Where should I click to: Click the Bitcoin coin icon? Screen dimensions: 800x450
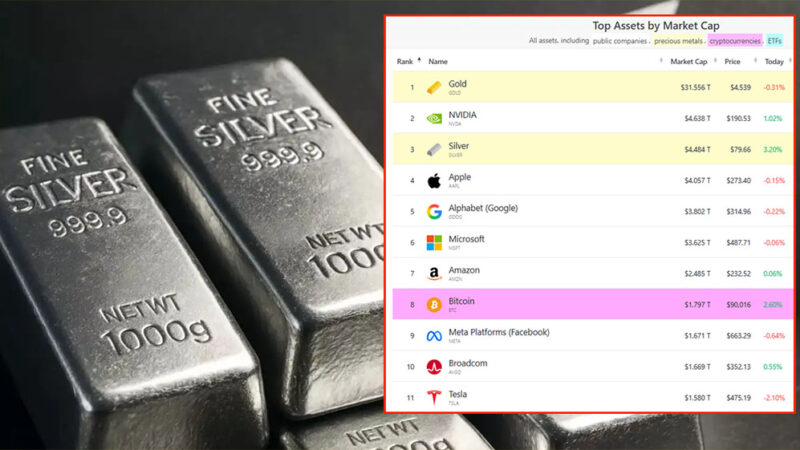point(434,305)
